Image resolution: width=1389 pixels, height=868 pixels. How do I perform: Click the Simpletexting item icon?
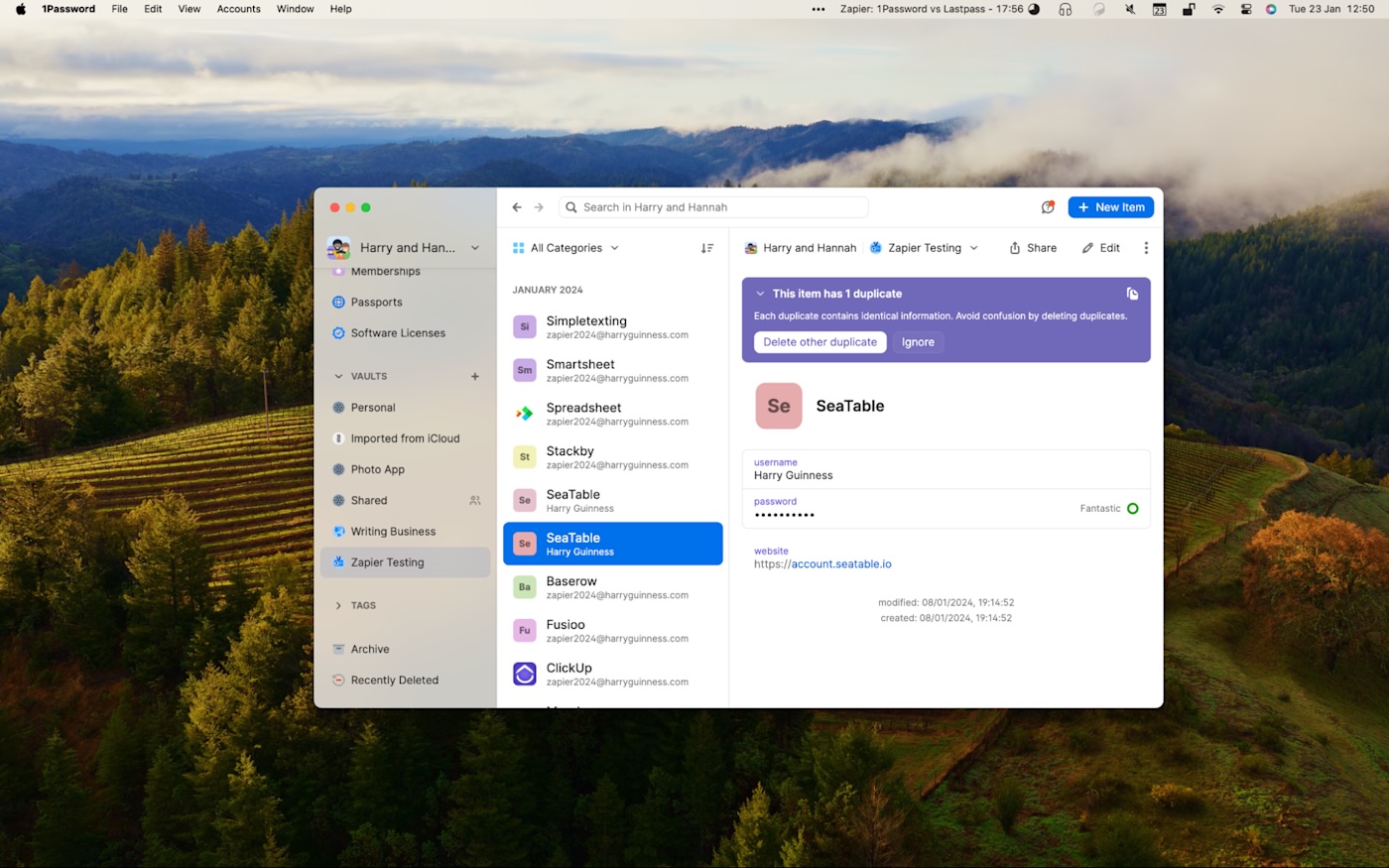pyautogui.click(x=525, y=326)
